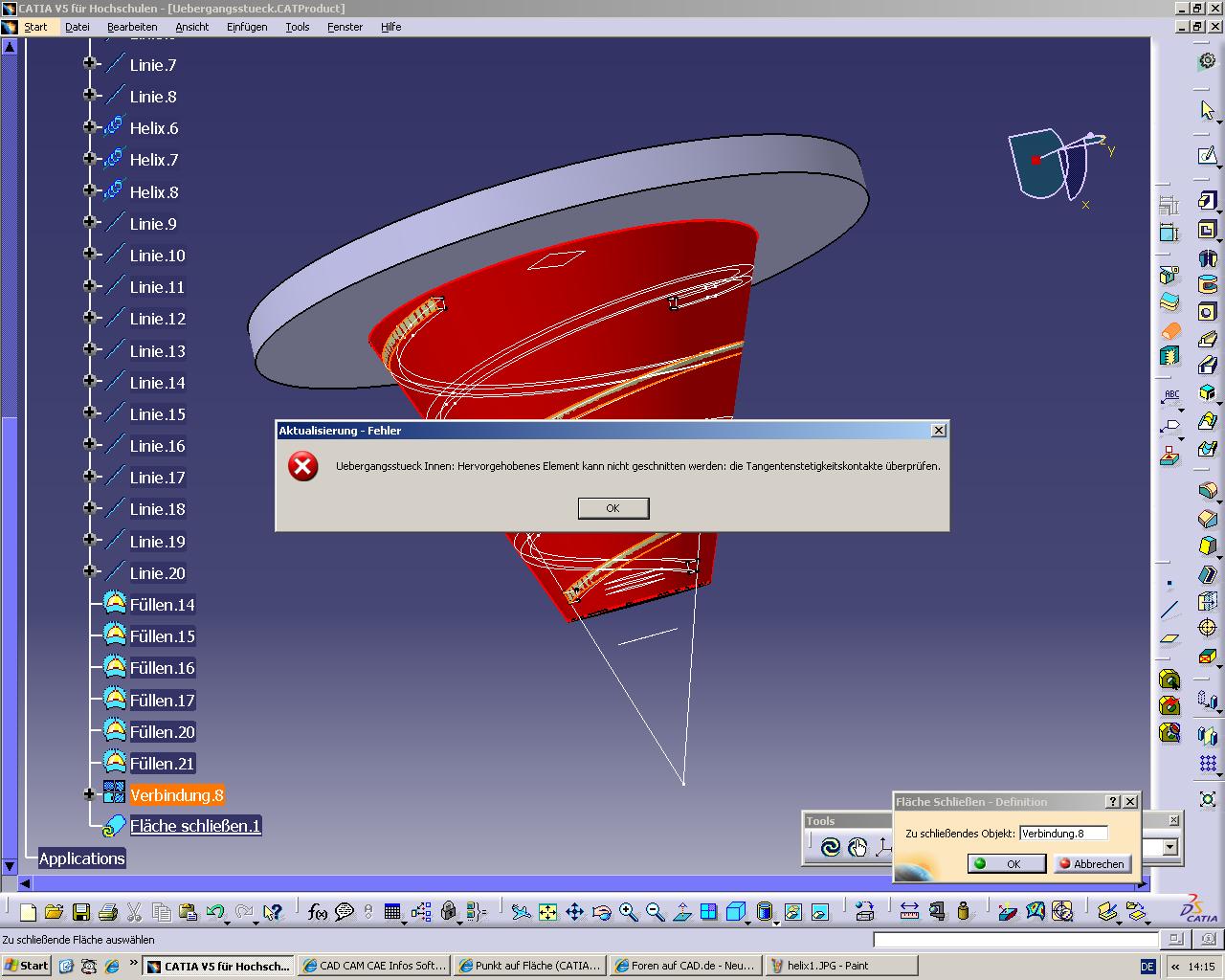Click the Lock padlock icon
1225x980 pixels.
(x=449, y=912)
